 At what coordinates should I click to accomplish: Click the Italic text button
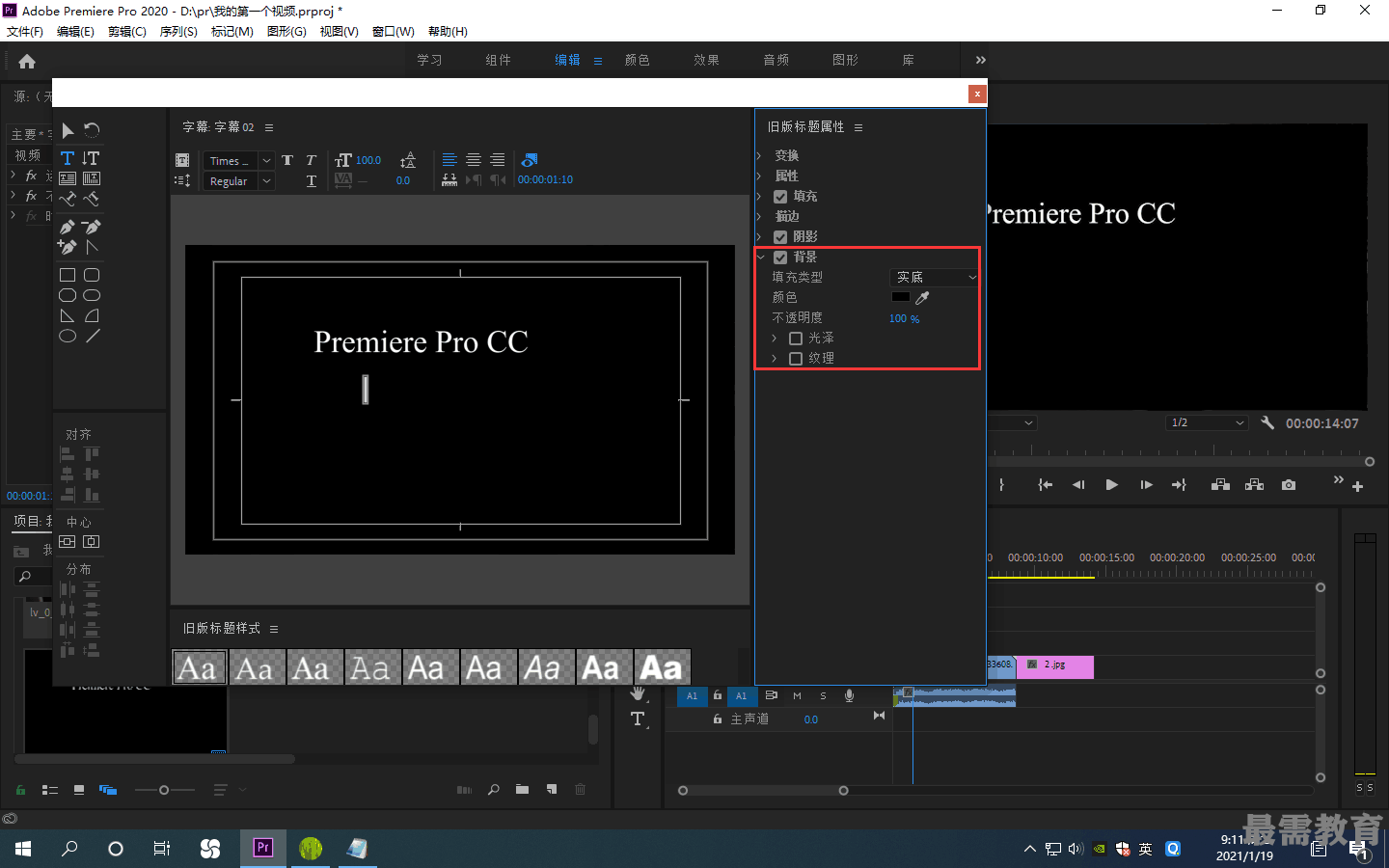click(311, 160)
